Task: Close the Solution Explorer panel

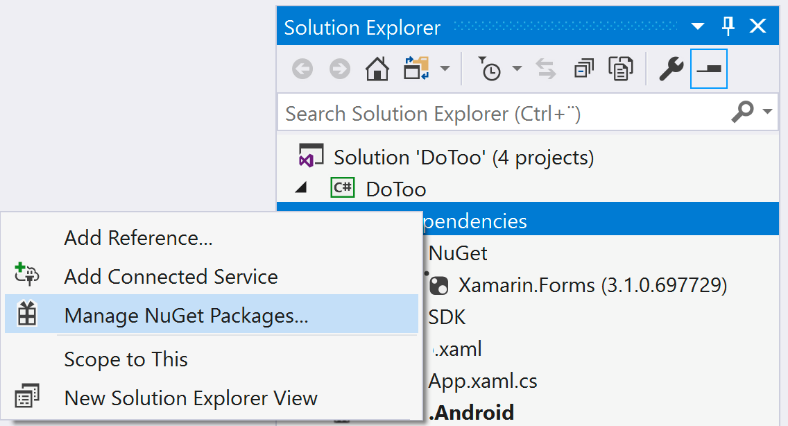Action: [x=758, y=26]
